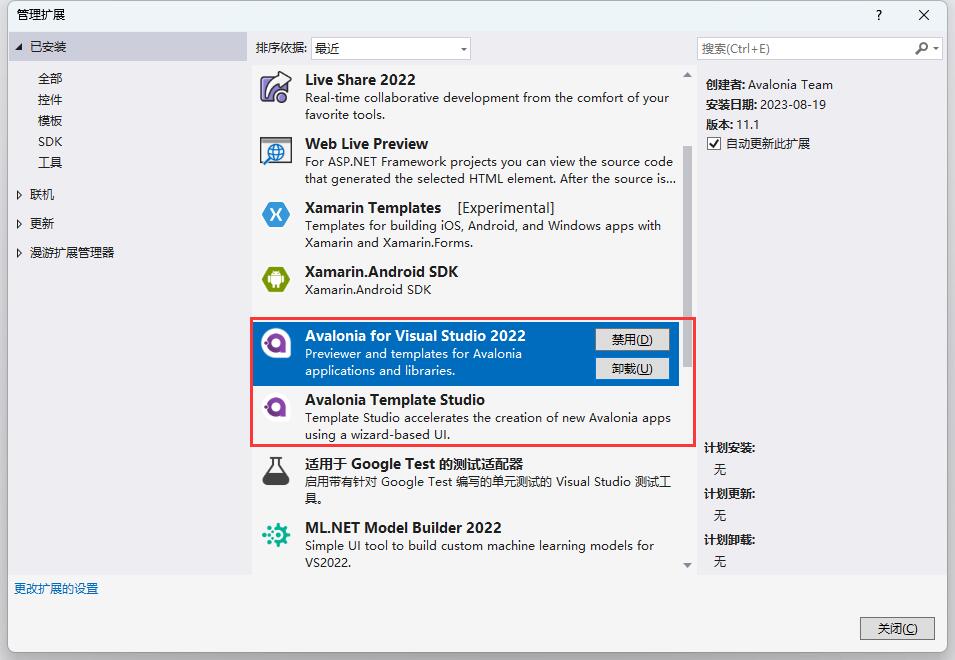Click the 计划更新 label
The height and width of the screenshot is (660, 955).
(730, 494)
